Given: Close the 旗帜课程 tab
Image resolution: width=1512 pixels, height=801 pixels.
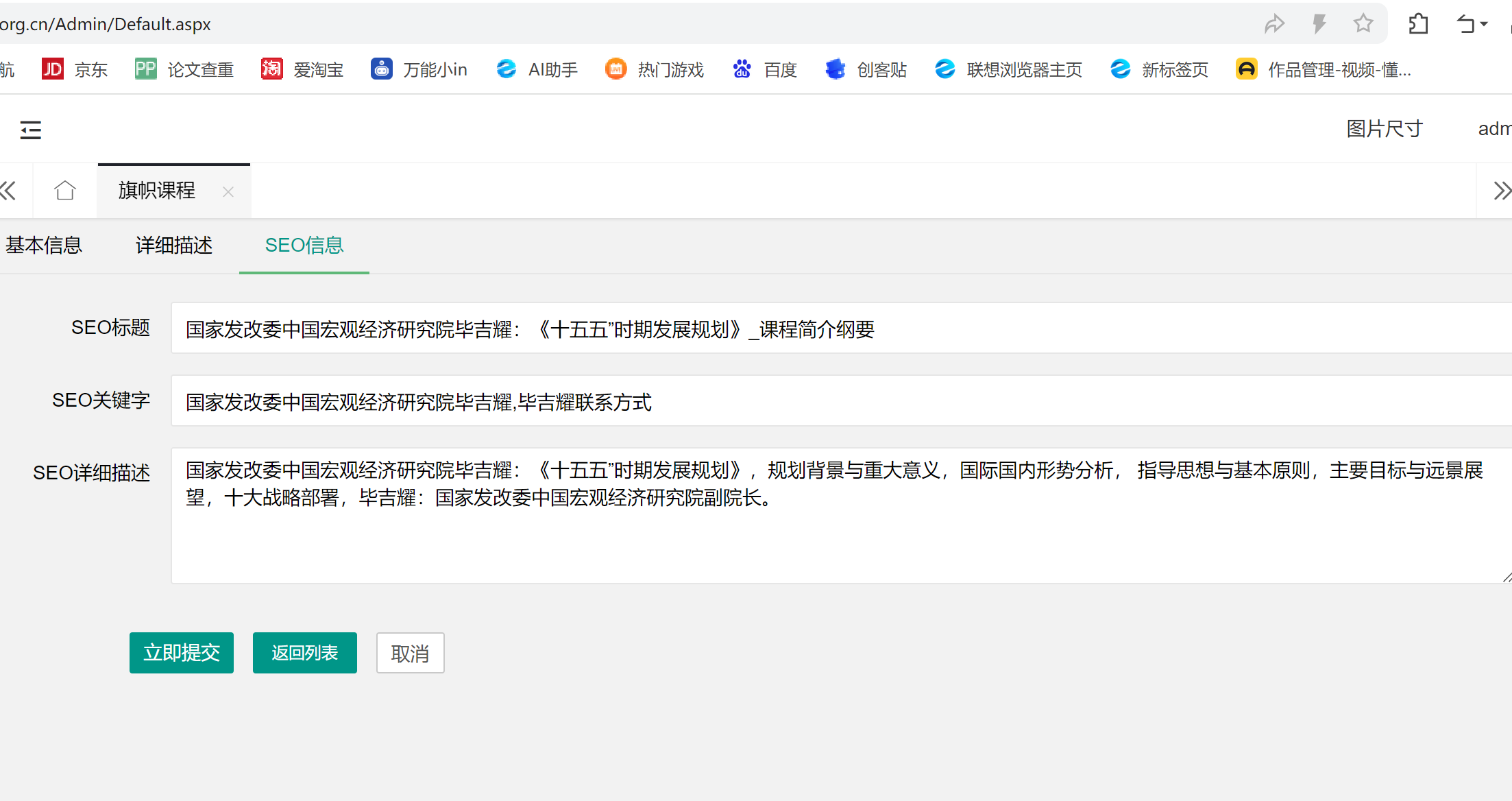Looking at the screenshot, I should pyautogui.click(x=228, y=192).
